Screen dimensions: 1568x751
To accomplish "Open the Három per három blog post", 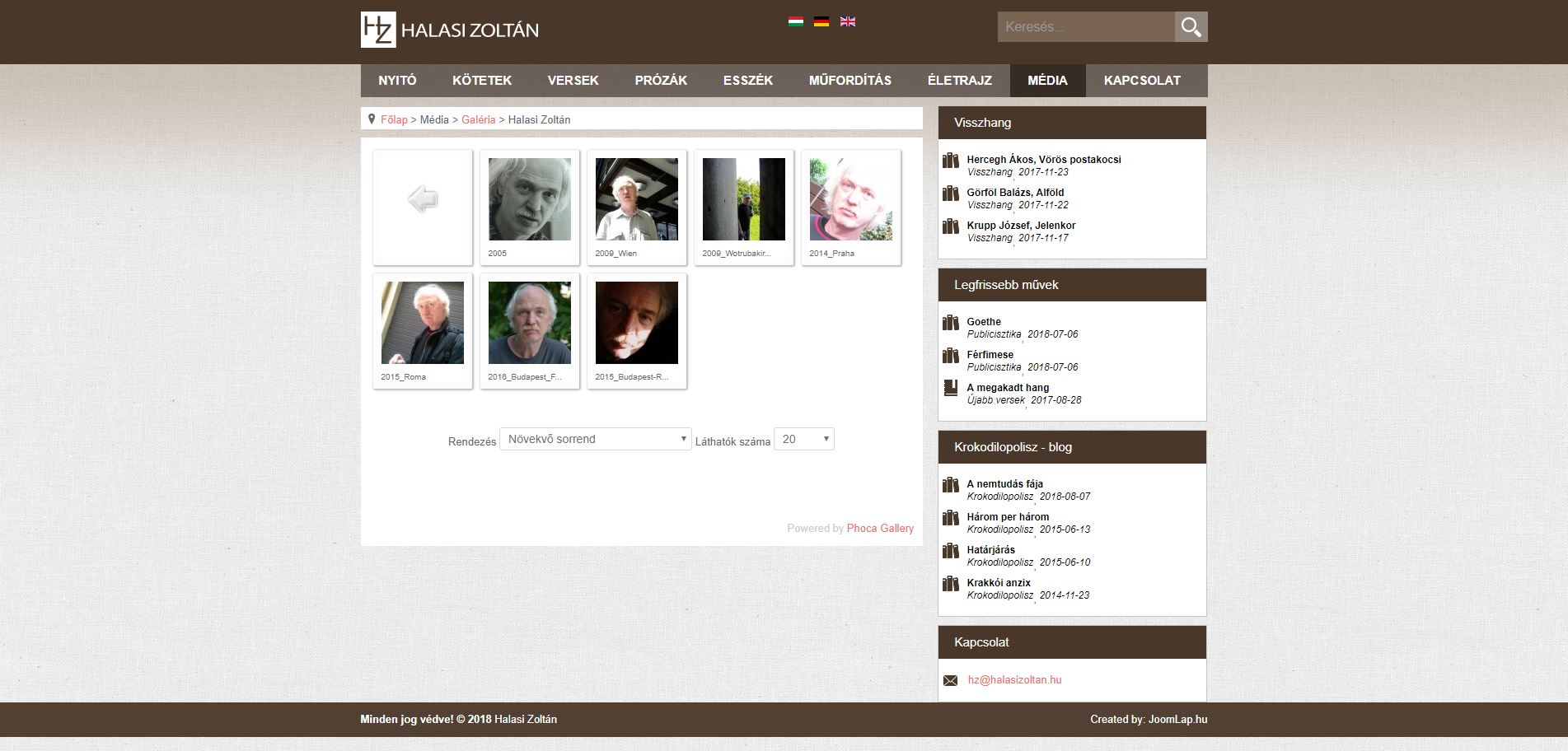I will click(x=1008, y=517).
